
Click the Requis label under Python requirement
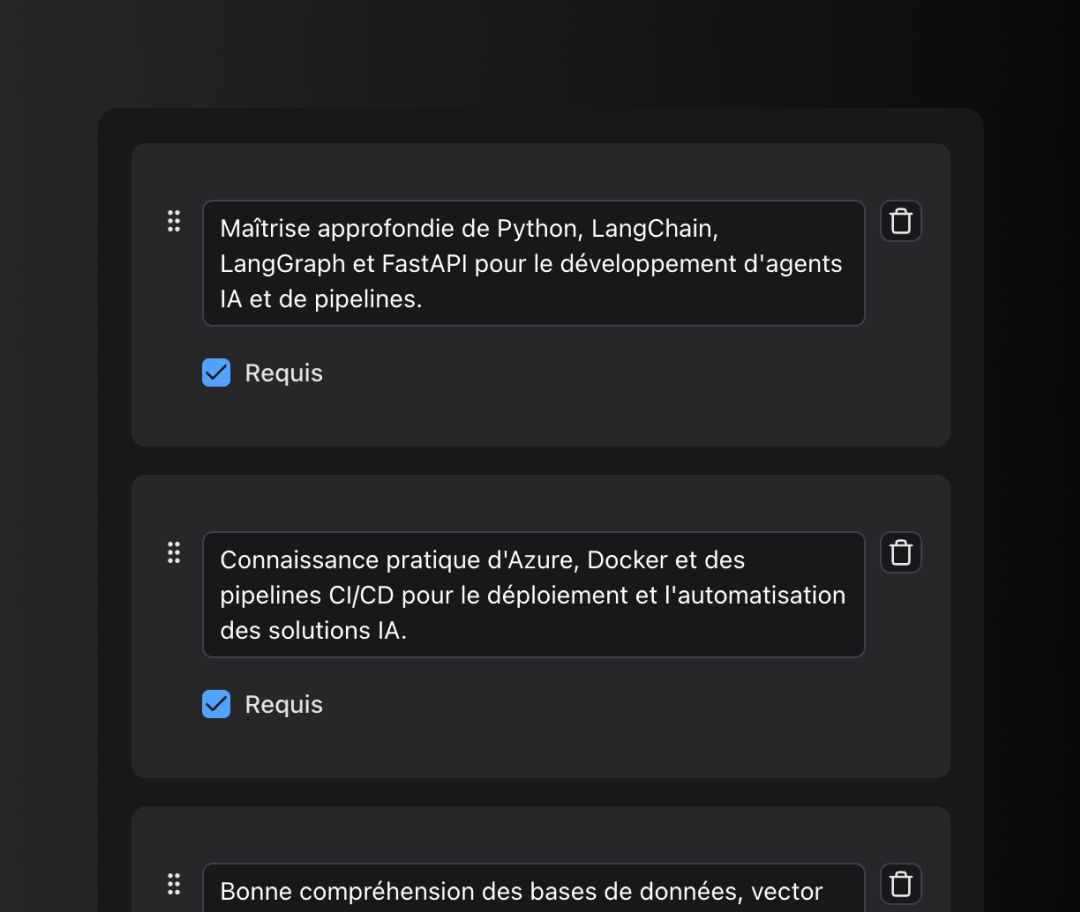click(284, 373)
